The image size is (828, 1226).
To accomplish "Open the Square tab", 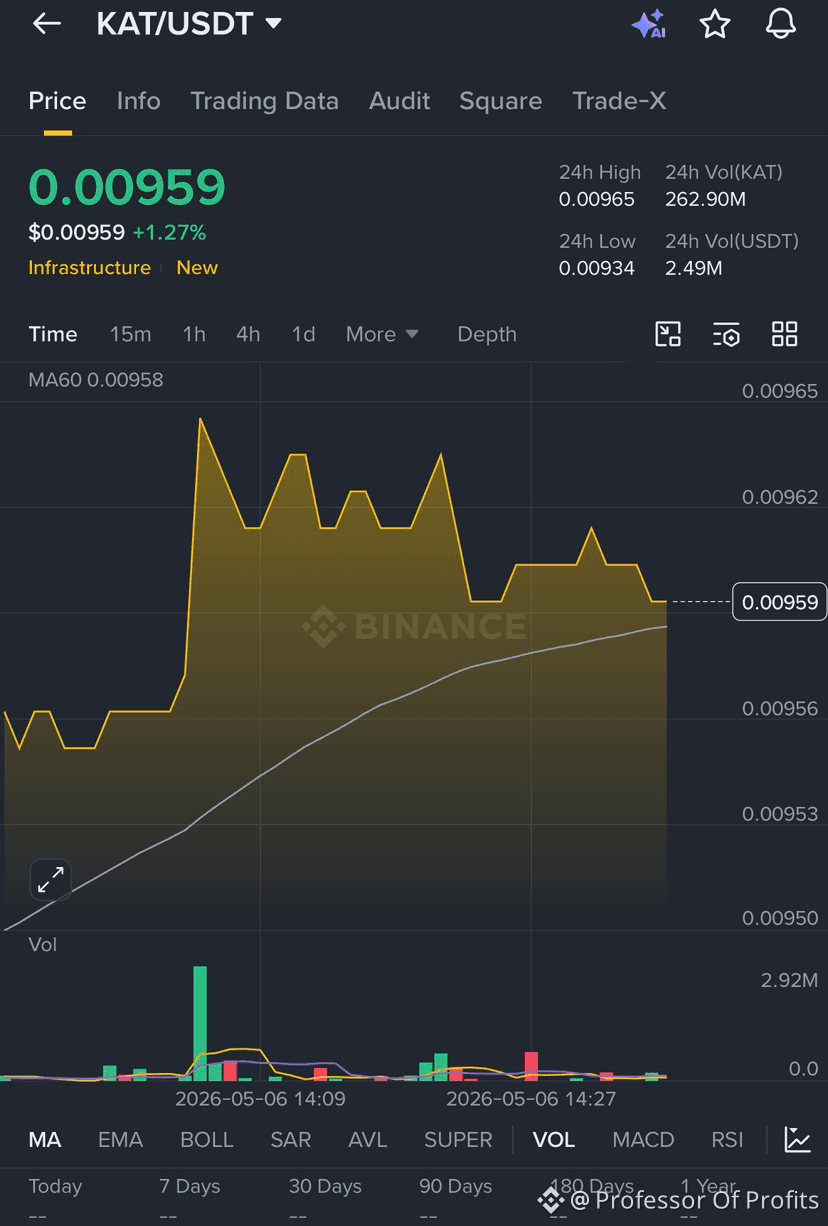I will coord(500,101).
